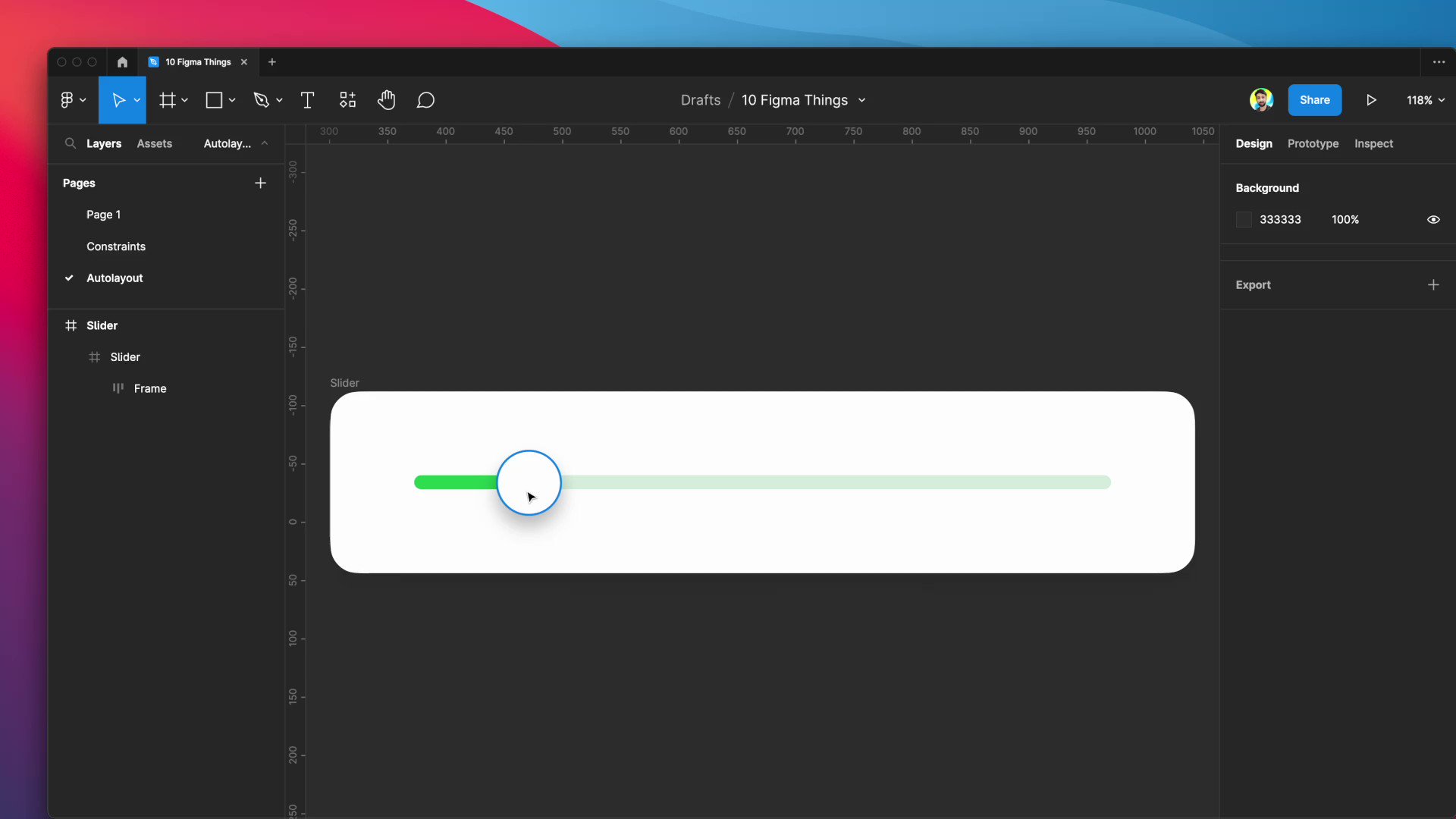
Task: Present prototype with play button
Action: click(1371, 100)
